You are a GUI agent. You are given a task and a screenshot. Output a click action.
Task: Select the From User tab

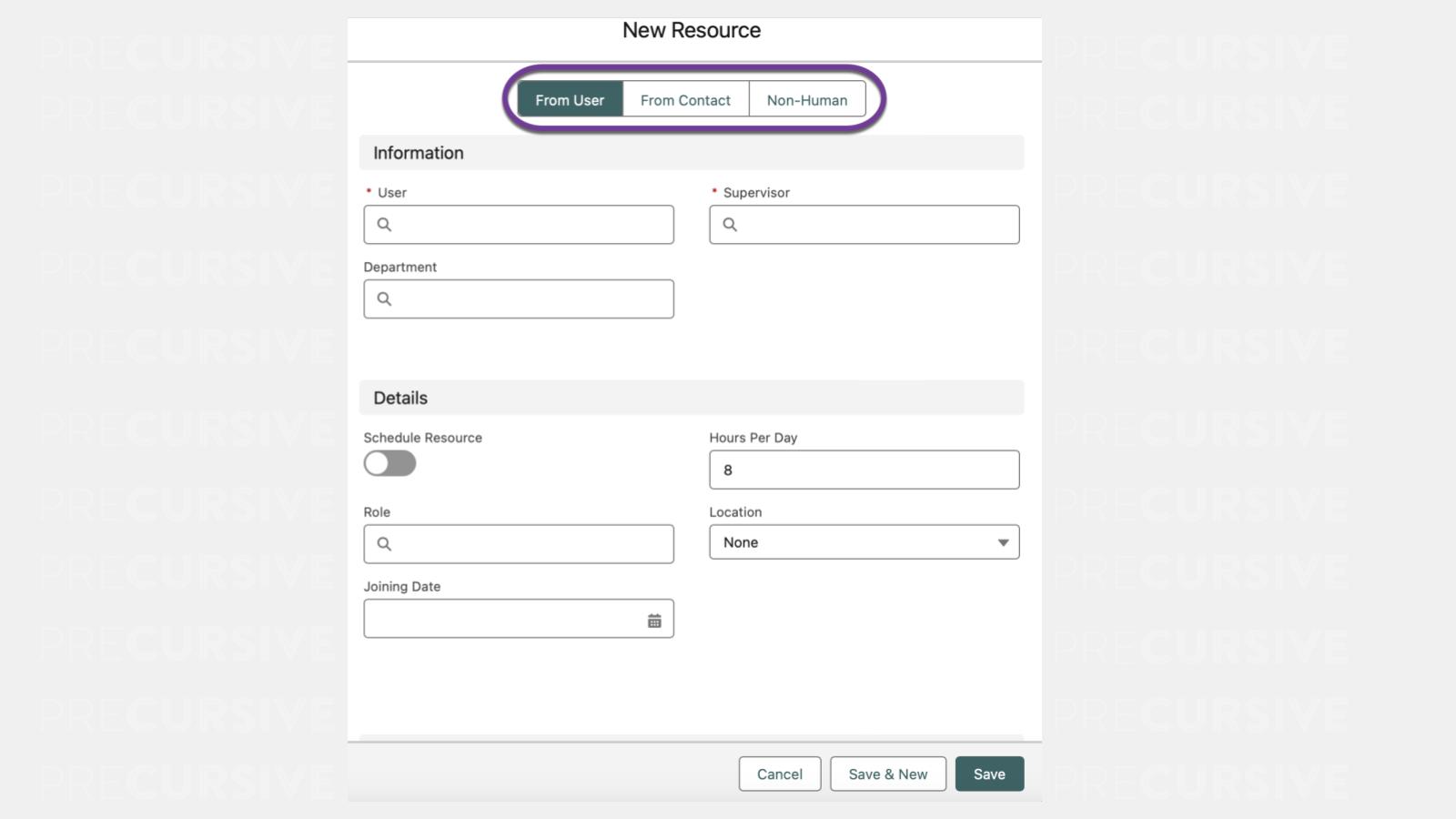(x=570, y=99)
